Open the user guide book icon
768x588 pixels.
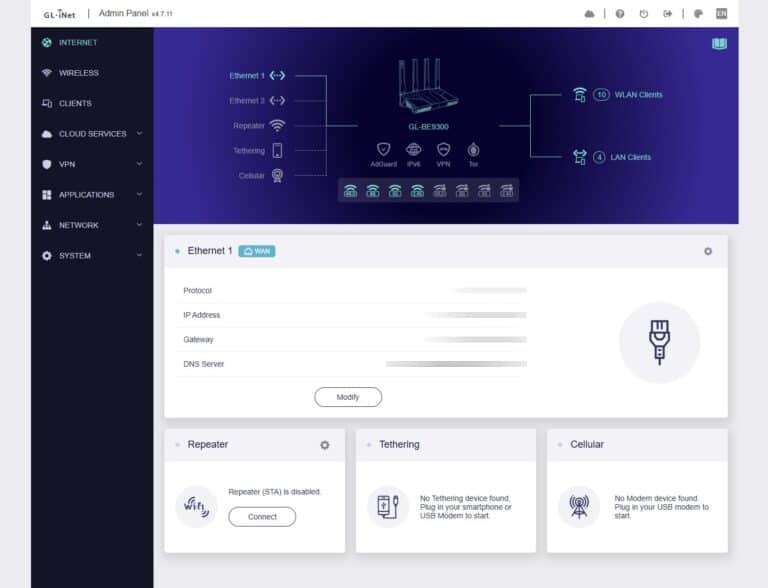[719, 44]
